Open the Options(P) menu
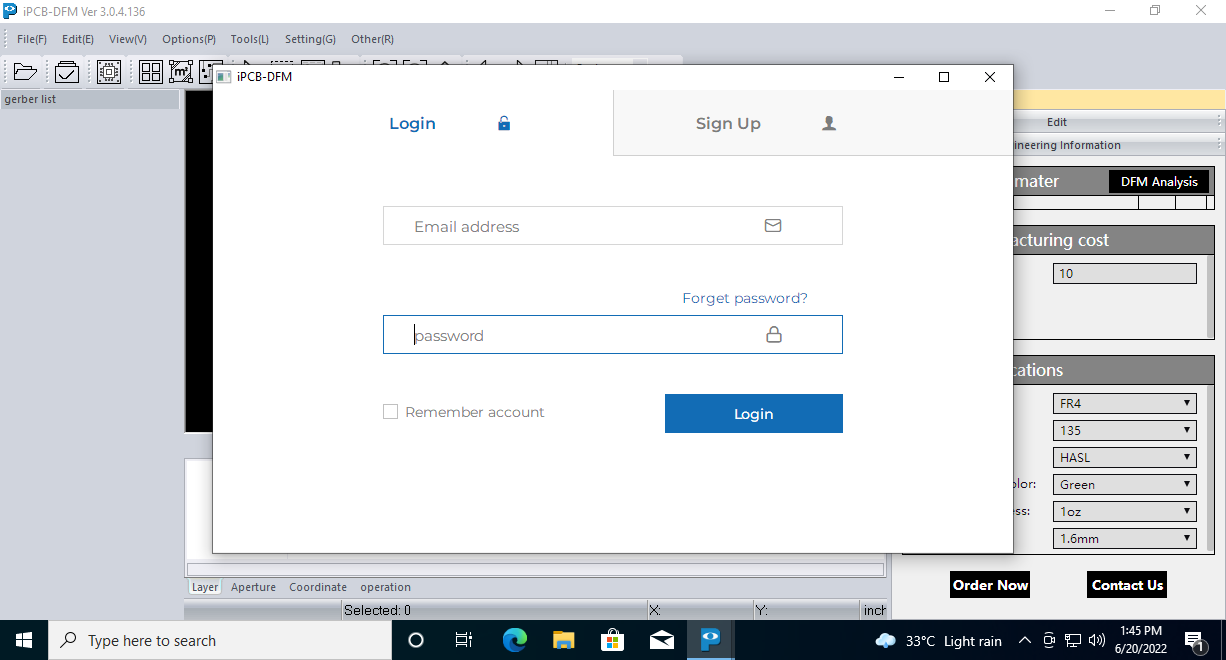The height and width of the screenshot is (660, 1226). [189, 39]
